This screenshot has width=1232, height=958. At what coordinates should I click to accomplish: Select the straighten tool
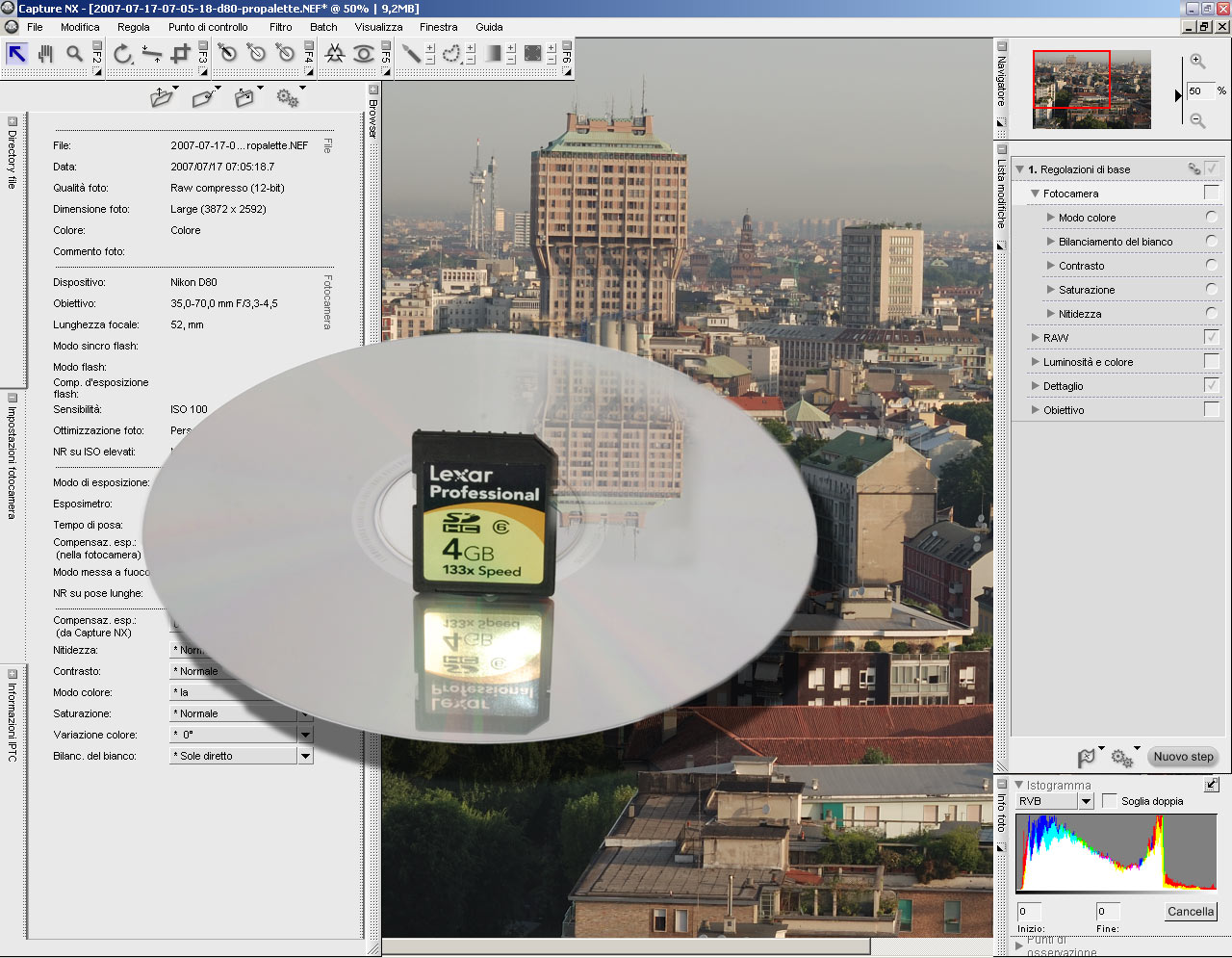click(151, 54)
